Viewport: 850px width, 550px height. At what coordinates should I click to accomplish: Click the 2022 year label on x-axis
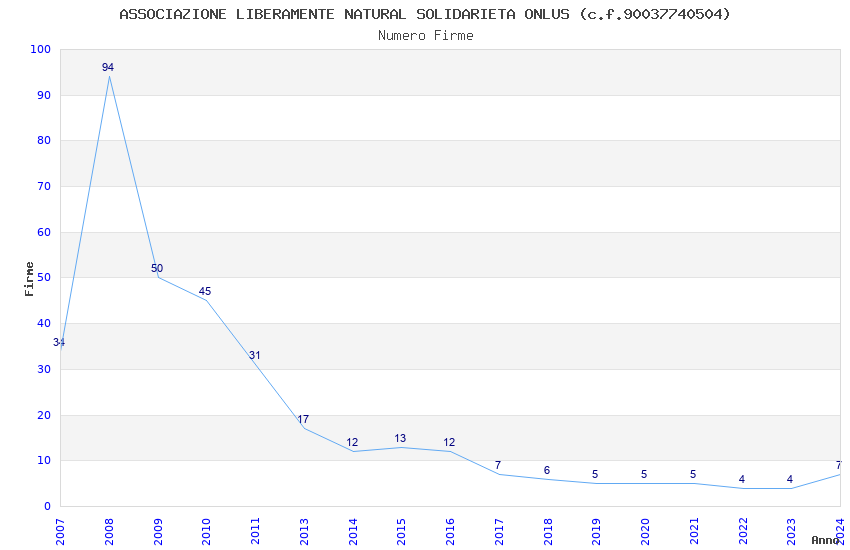[x=743, y=531]
